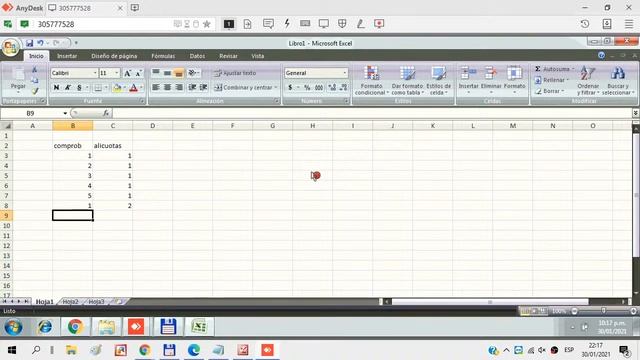Increase font size with large A icon
This screenshot has width=640, height=360.
click(127, 73)
